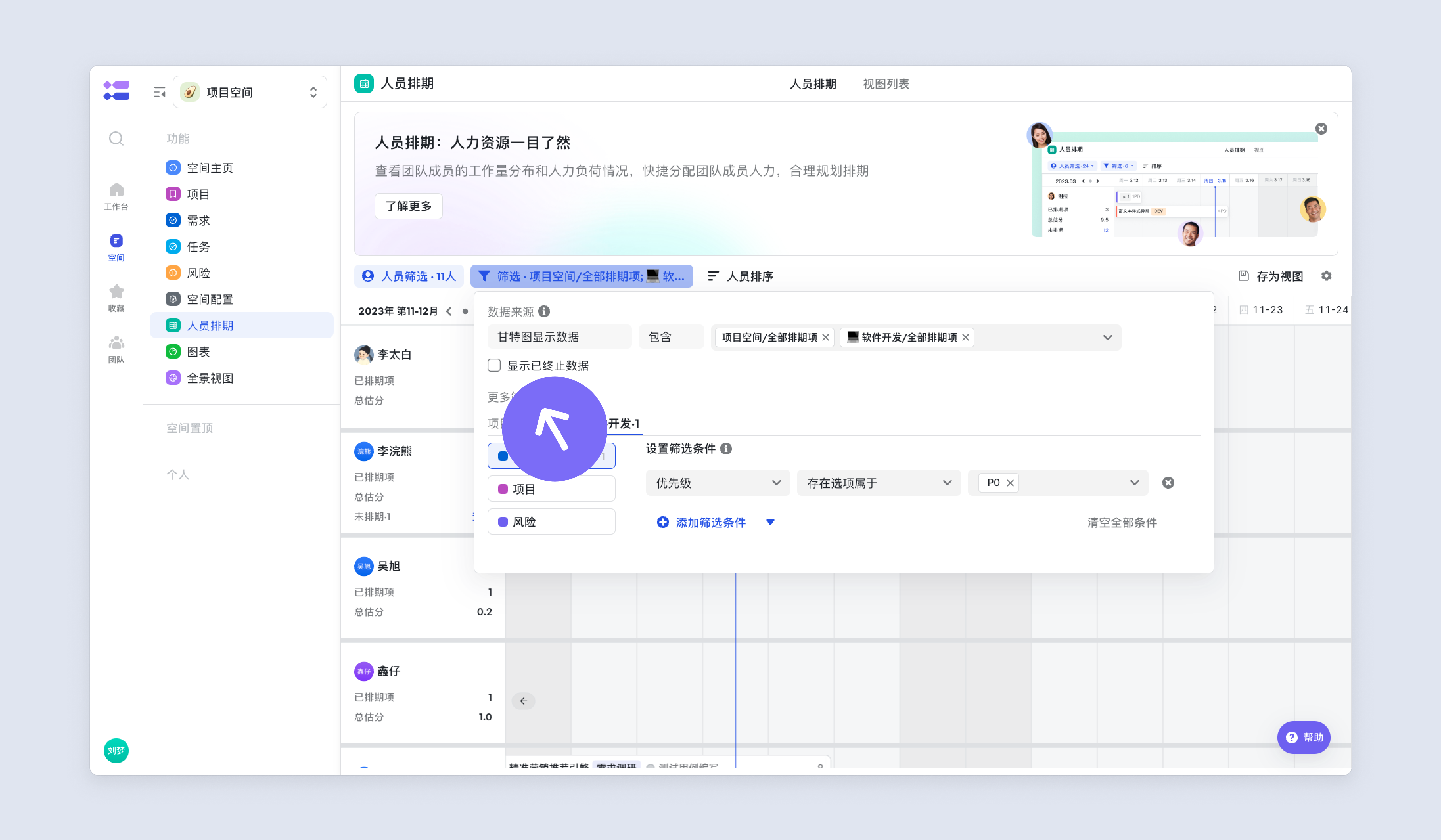Screen dimensions: 1441x840
Task: Go to previous period with the left chevron
Action: coord(449,311)
